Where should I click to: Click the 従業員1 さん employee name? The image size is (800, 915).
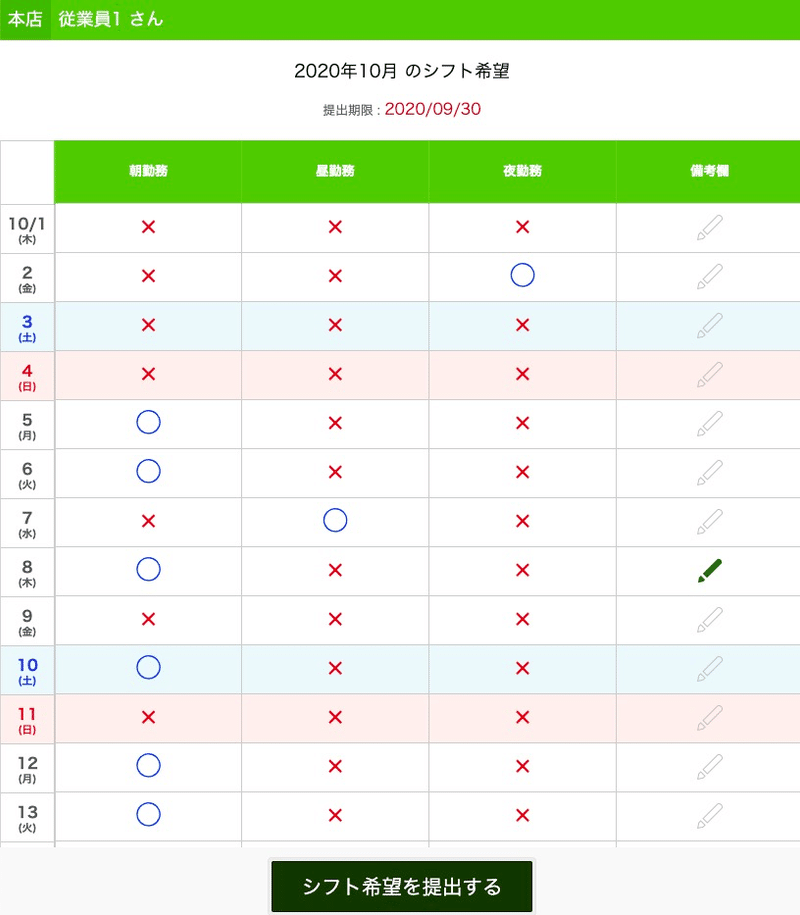(110, 19)
